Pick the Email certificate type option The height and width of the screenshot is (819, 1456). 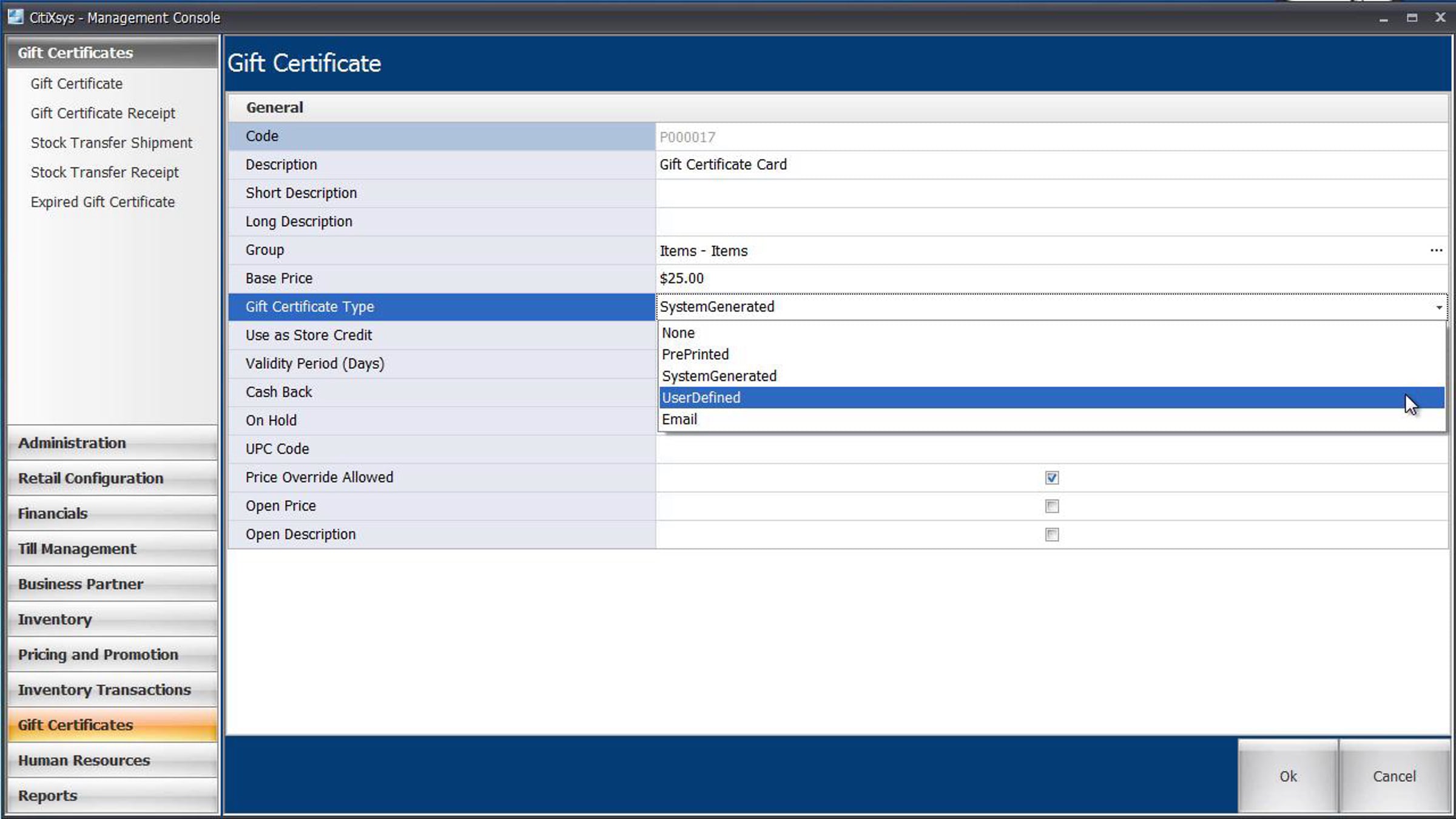679,420
